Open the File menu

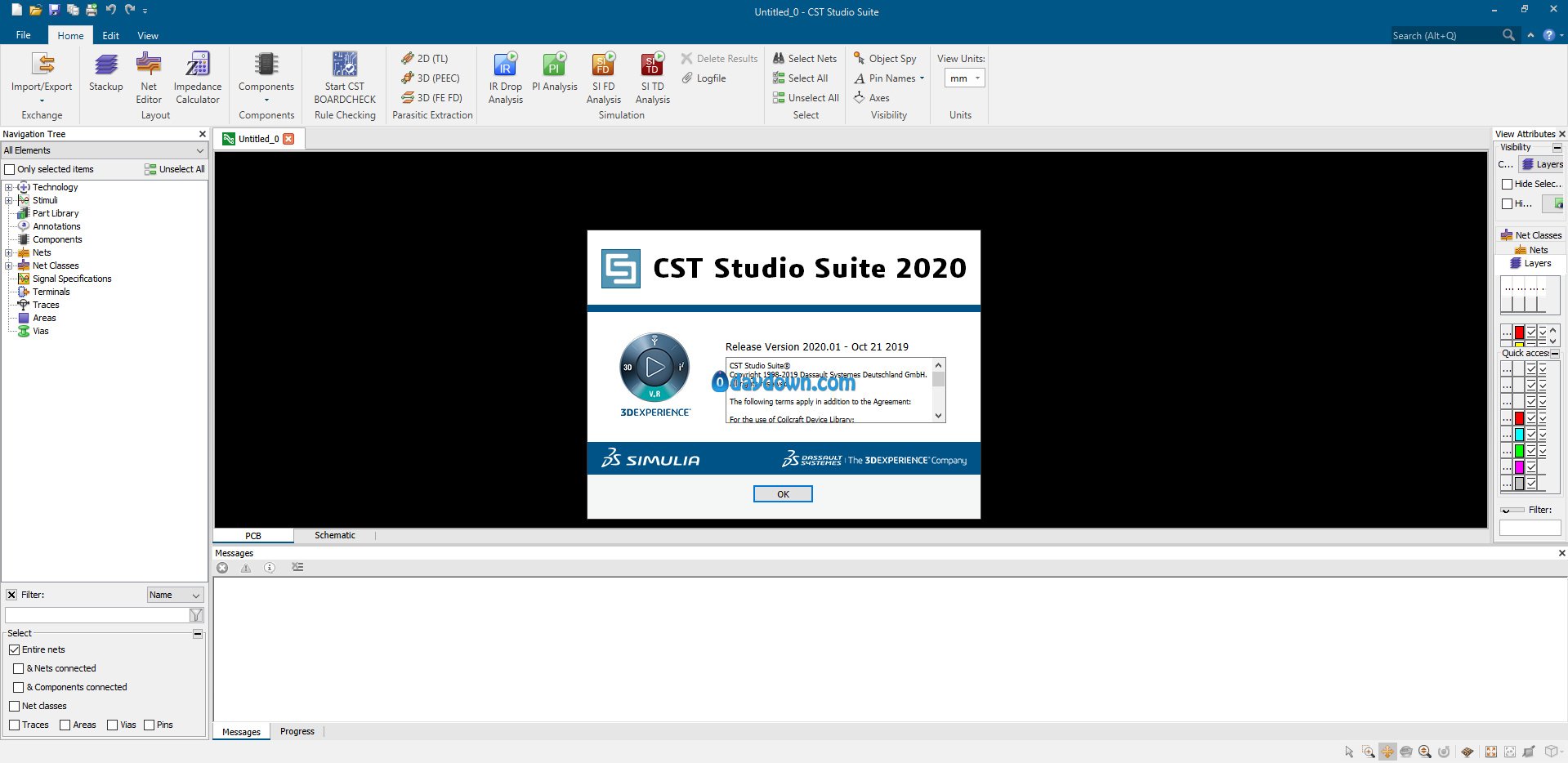pyautogui.click(x=24, y=35)
